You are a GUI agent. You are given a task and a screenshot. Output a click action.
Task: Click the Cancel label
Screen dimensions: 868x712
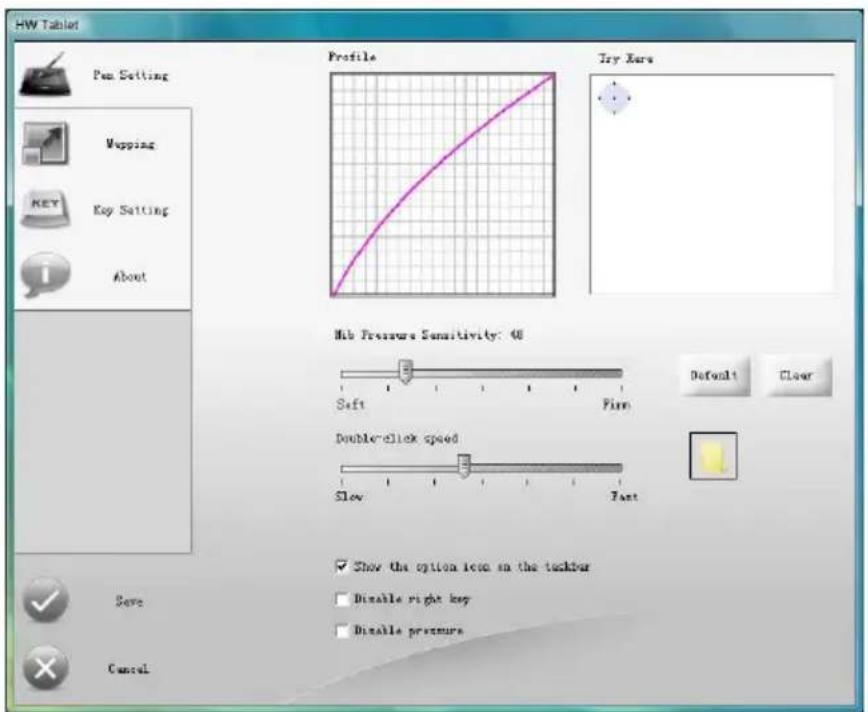pos(128,669)
